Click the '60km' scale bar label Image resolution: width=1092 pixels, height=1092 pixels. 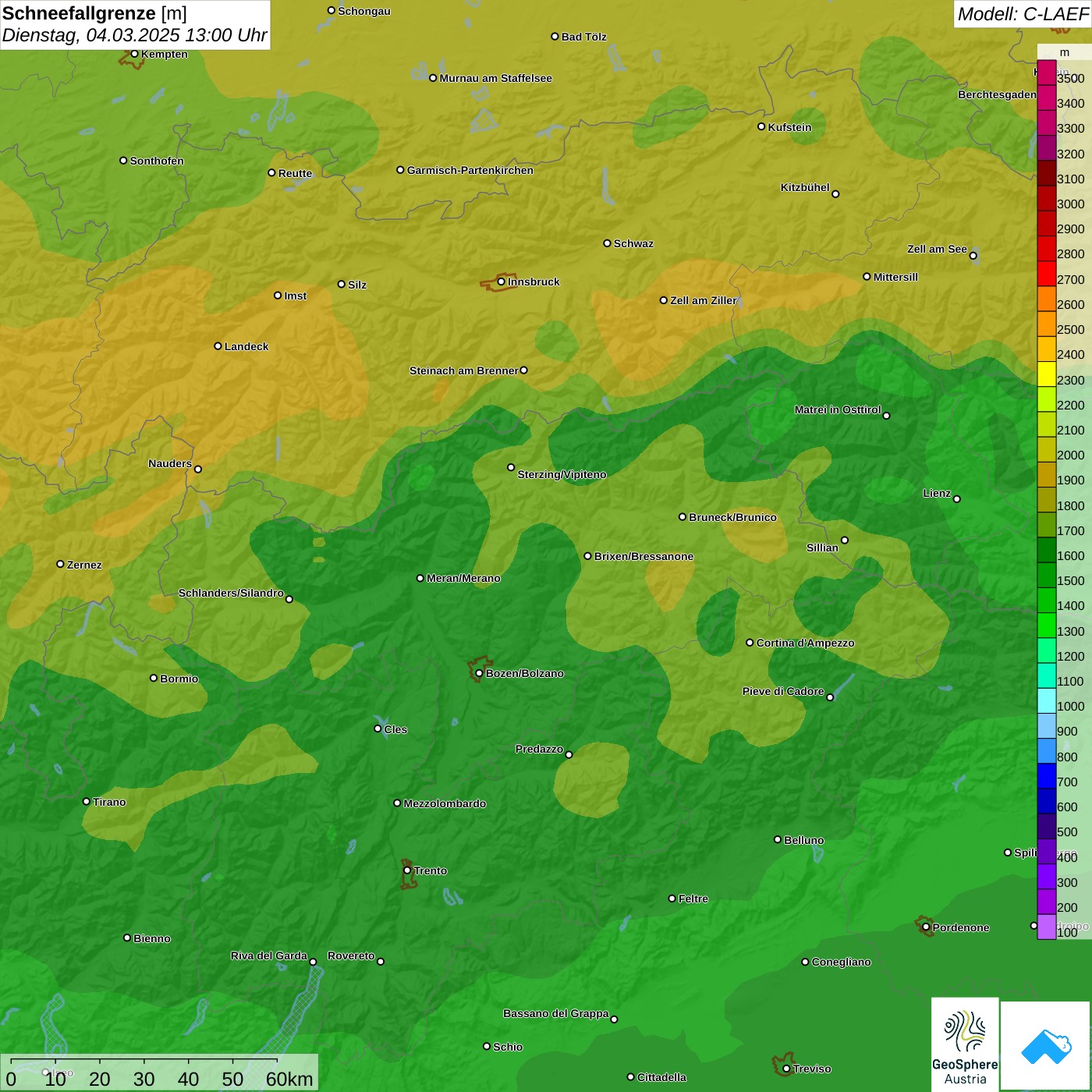(x=289, y=1080)
